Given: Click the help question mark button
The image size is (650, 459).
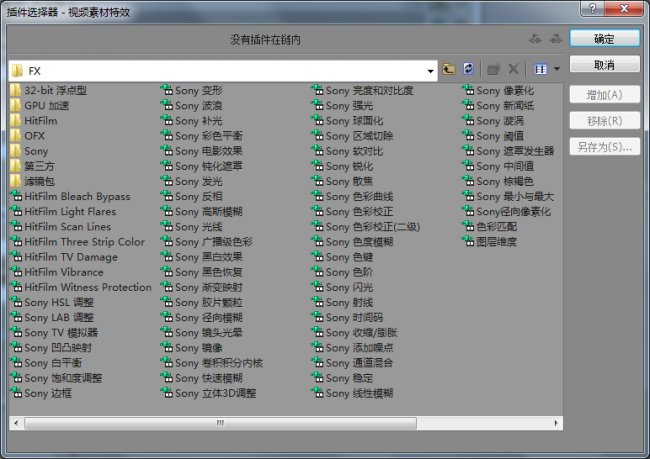Looking at the screenshot, I should pyautogui.click(x=592, y=8).
